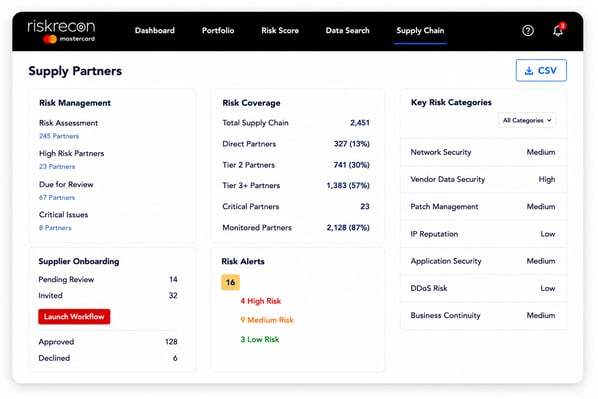Click the Pending Review count 14
The image size is (598, 399).
[x=173, y=280]
